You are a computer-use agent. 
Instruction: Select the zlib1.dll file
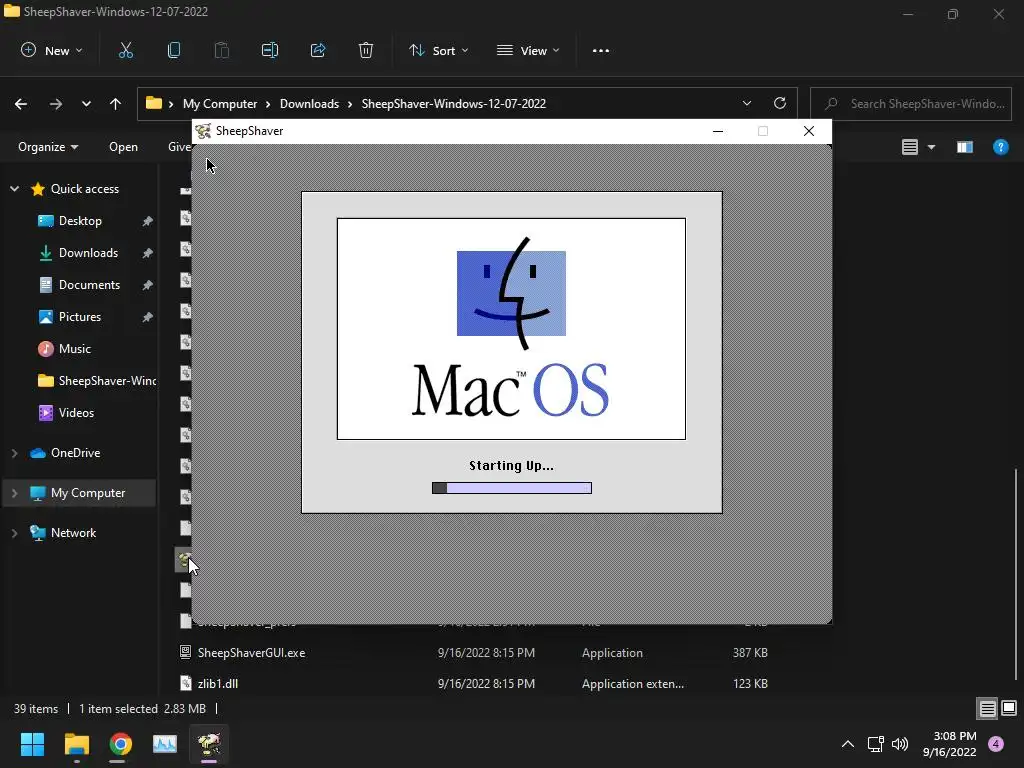coord(217,684)
